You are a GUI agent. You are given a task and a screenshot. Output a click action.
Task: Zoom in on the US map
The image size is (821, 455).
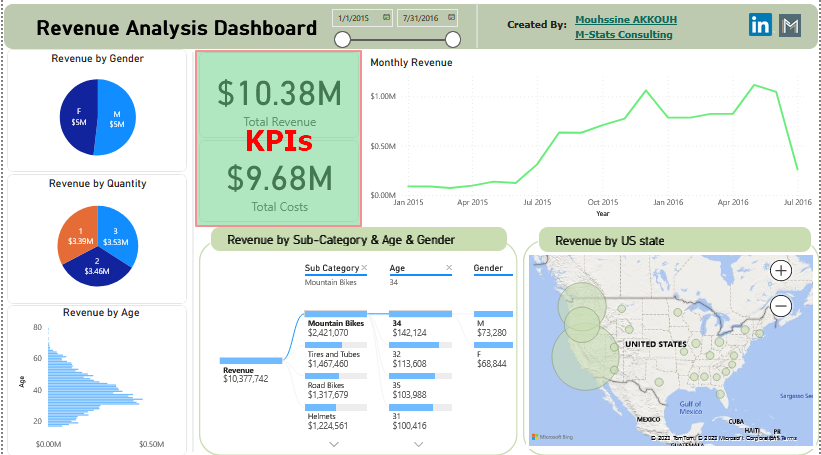[x=781, y=270]
